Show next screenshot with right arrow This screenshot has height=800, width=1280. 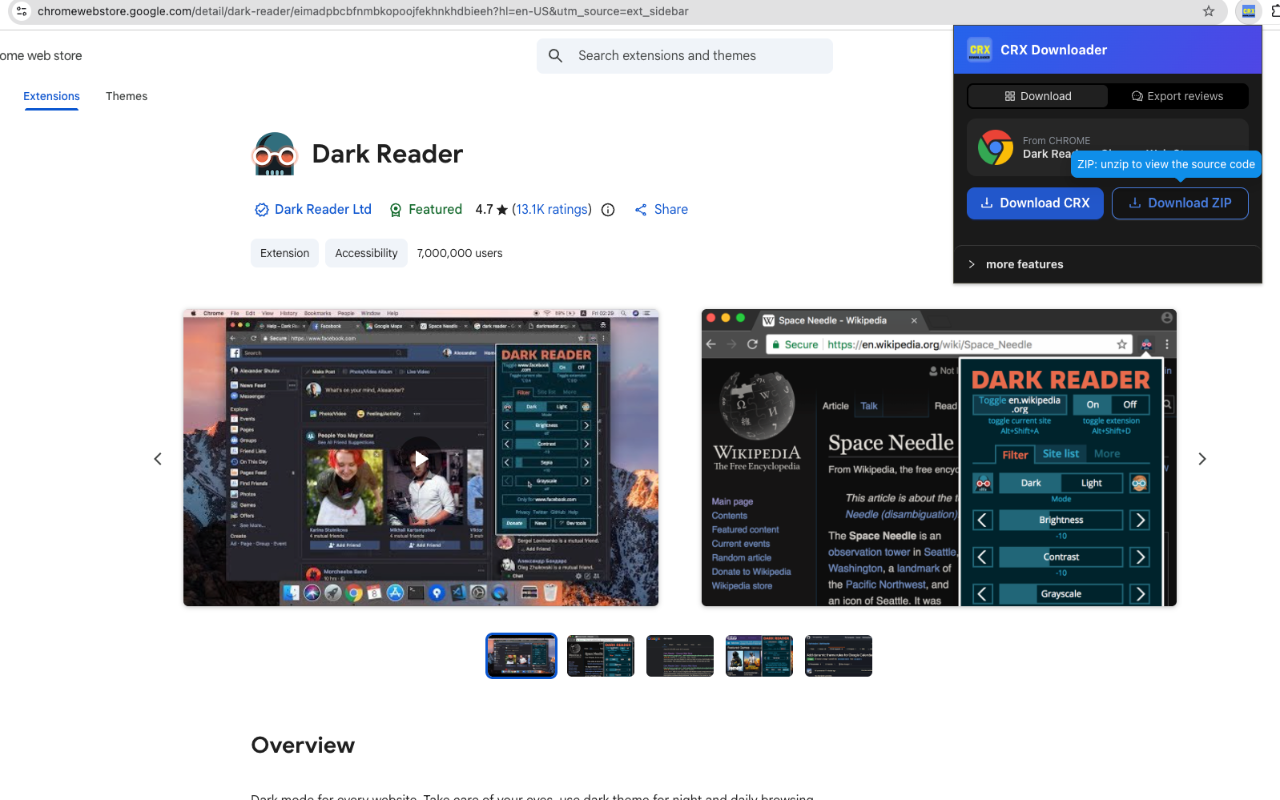[x=1202, y=459]
